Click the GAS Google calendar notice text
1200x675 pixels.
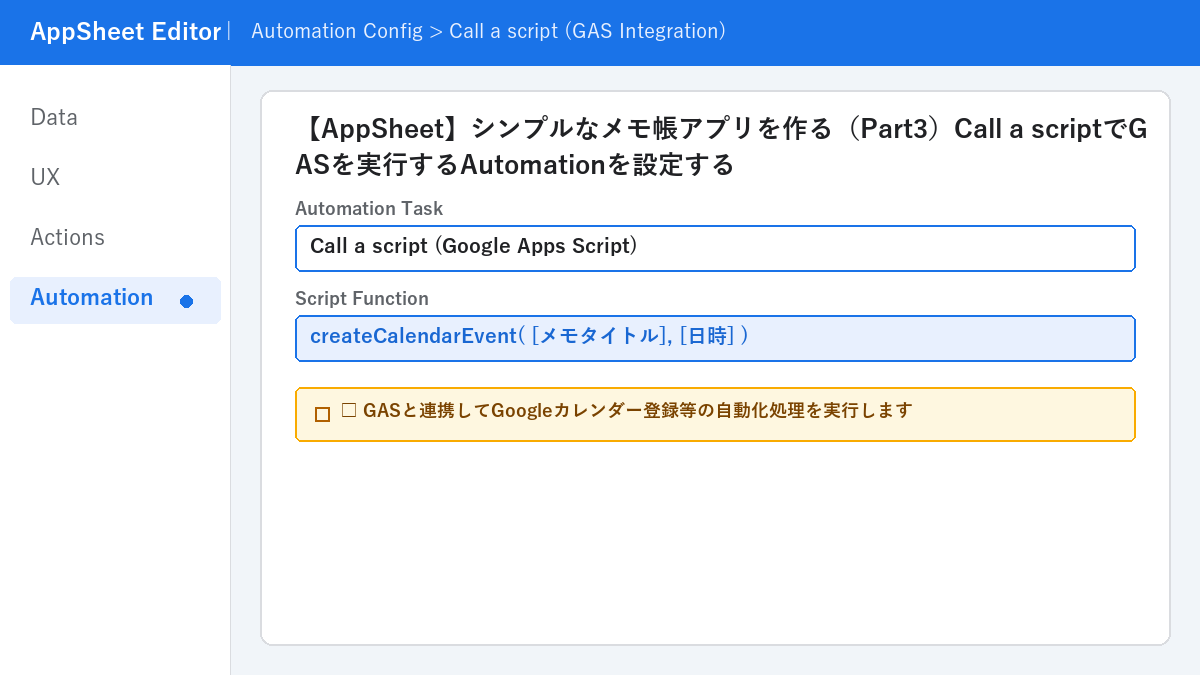pos(627,410)
